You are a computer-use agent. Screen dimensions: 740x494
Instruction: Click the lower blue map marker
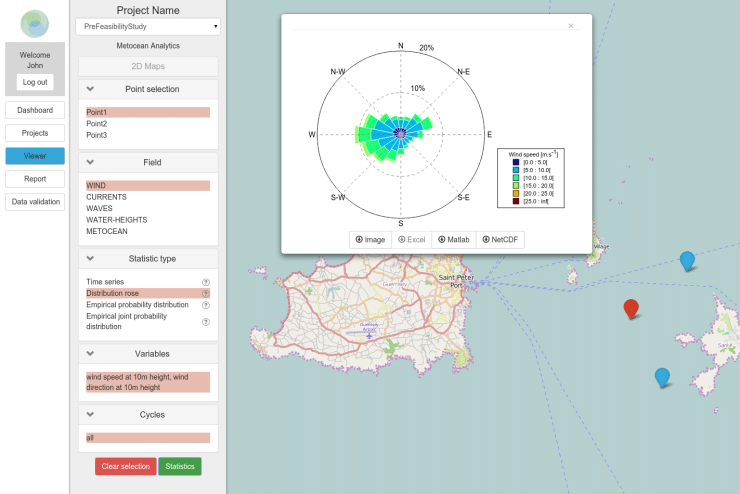[x=661, y=376]
